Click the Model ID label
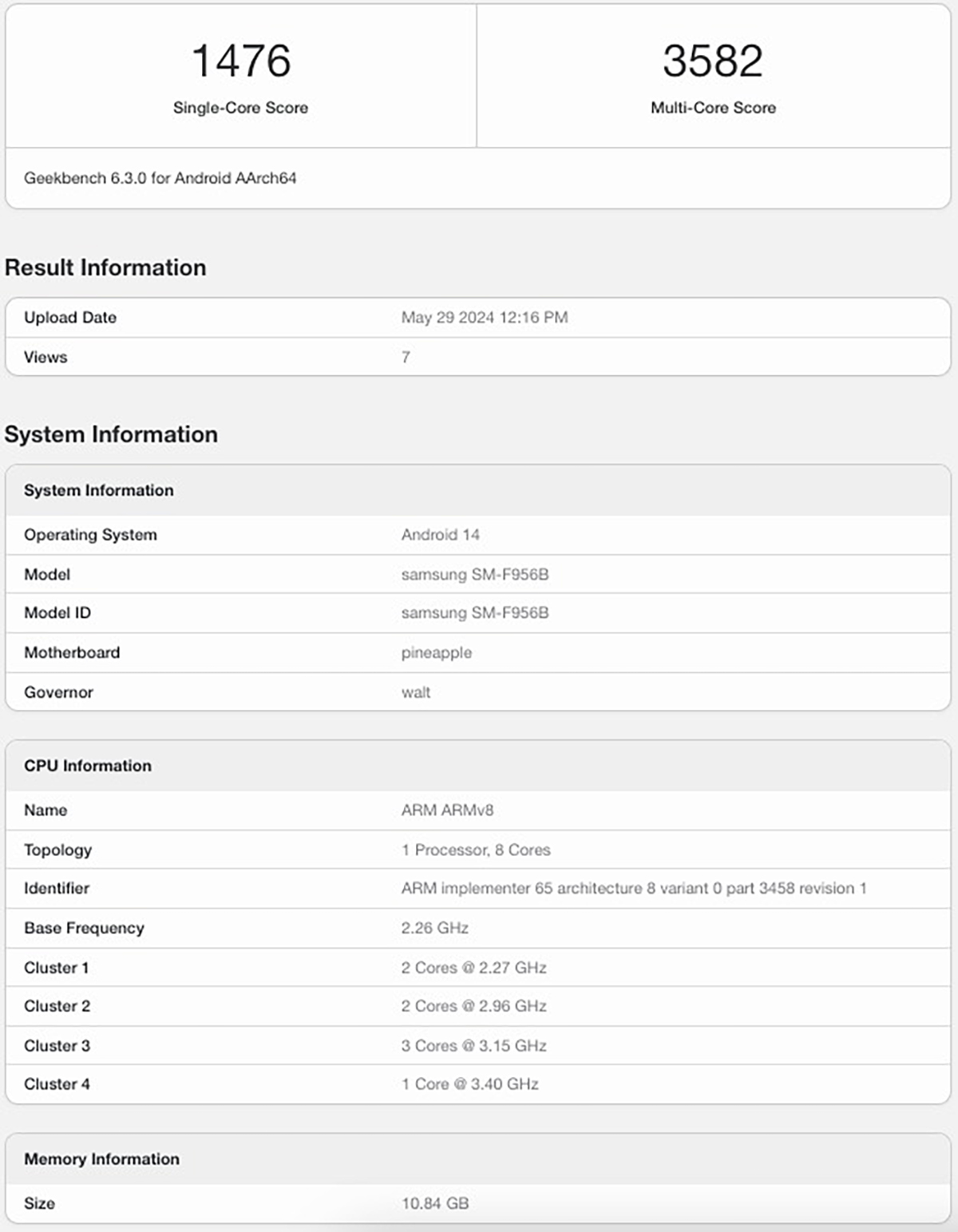This screenshot has width=958, height=1232. click(57, 613)
